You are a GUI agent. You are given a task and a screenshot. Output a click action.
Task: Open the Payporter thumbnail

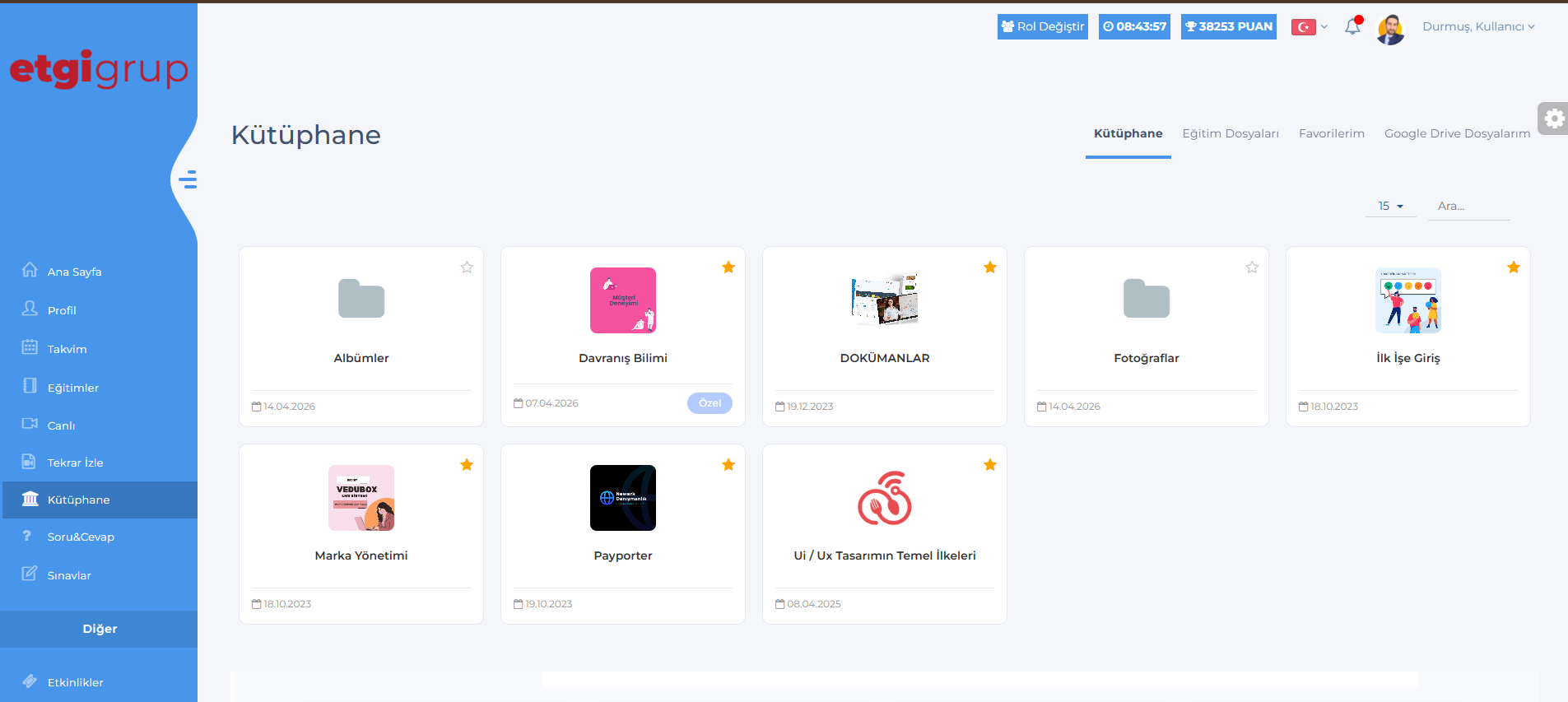[623, 498]
